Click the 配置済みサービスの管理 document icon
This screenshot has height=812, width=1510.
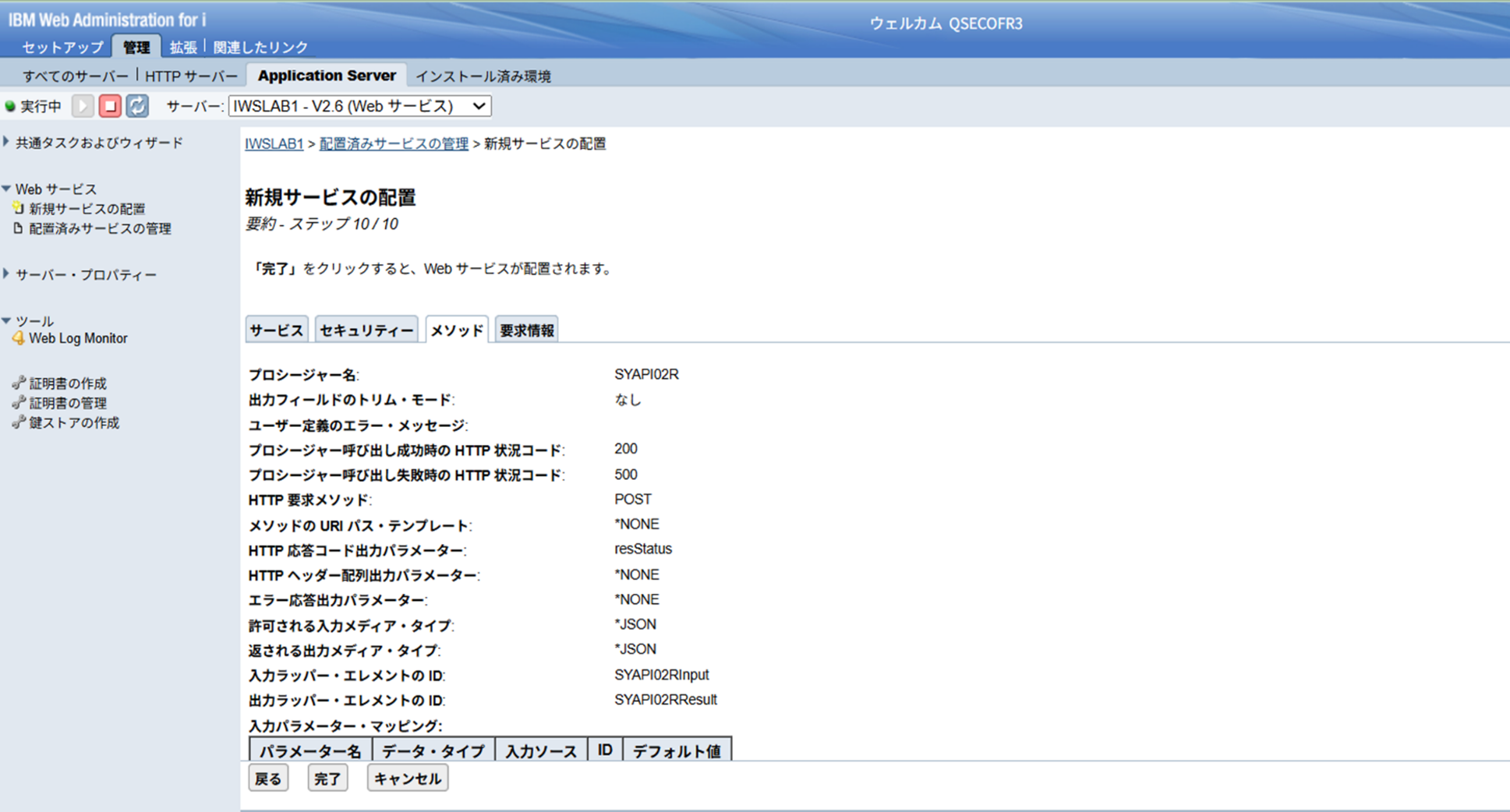pos(18,228)
